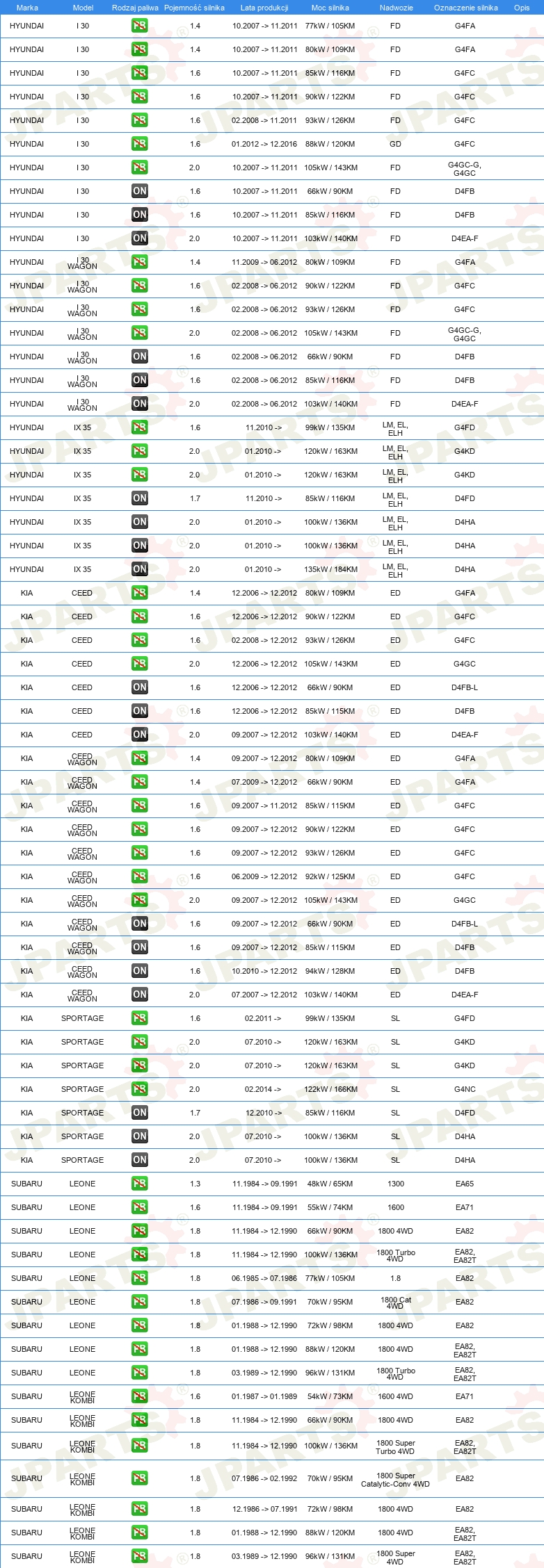
Task: Click the 94kW / 128KM power cell
Action: tap(330, 971)
